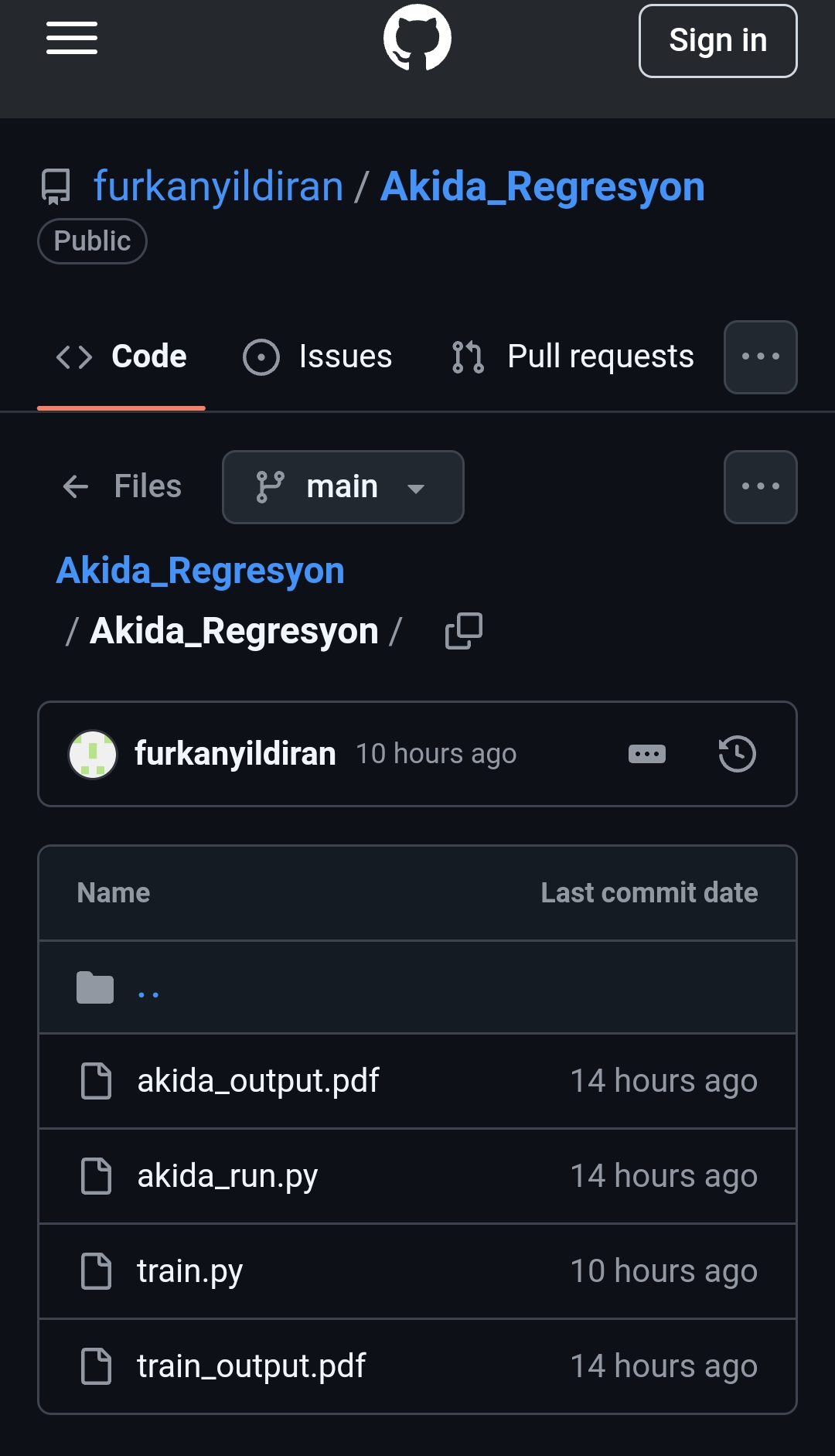
Task: Click furkanyildiran's avatar in commit box
Action: (93, 754)
